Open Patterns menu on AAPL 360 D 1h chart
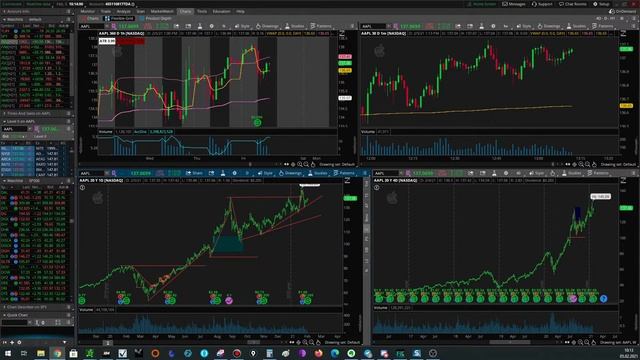The width and height of the screenshot is (640, 360). 321,26
